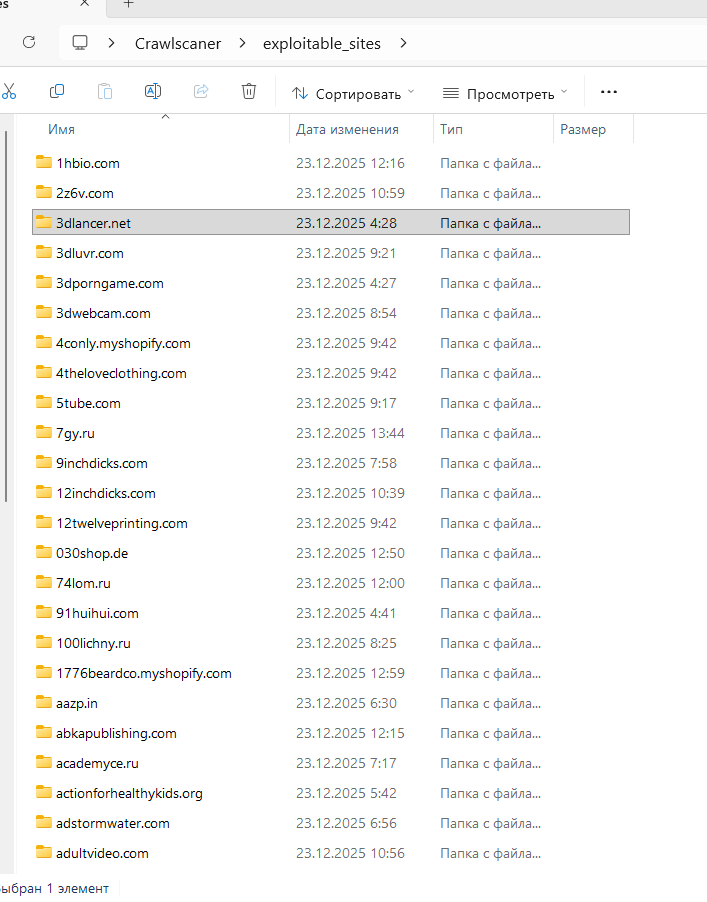Expand chevron after Crawlscaner
Screen dimensions: 707x902
click(242, 43)
